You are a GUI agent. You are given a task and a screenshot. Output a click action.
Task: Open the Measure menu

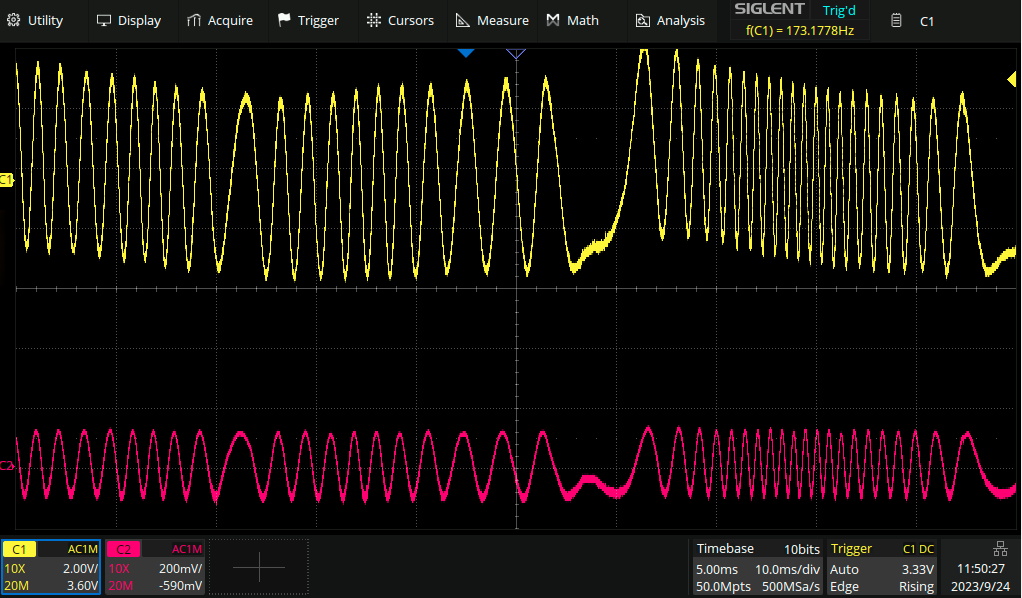pos(492,20)
